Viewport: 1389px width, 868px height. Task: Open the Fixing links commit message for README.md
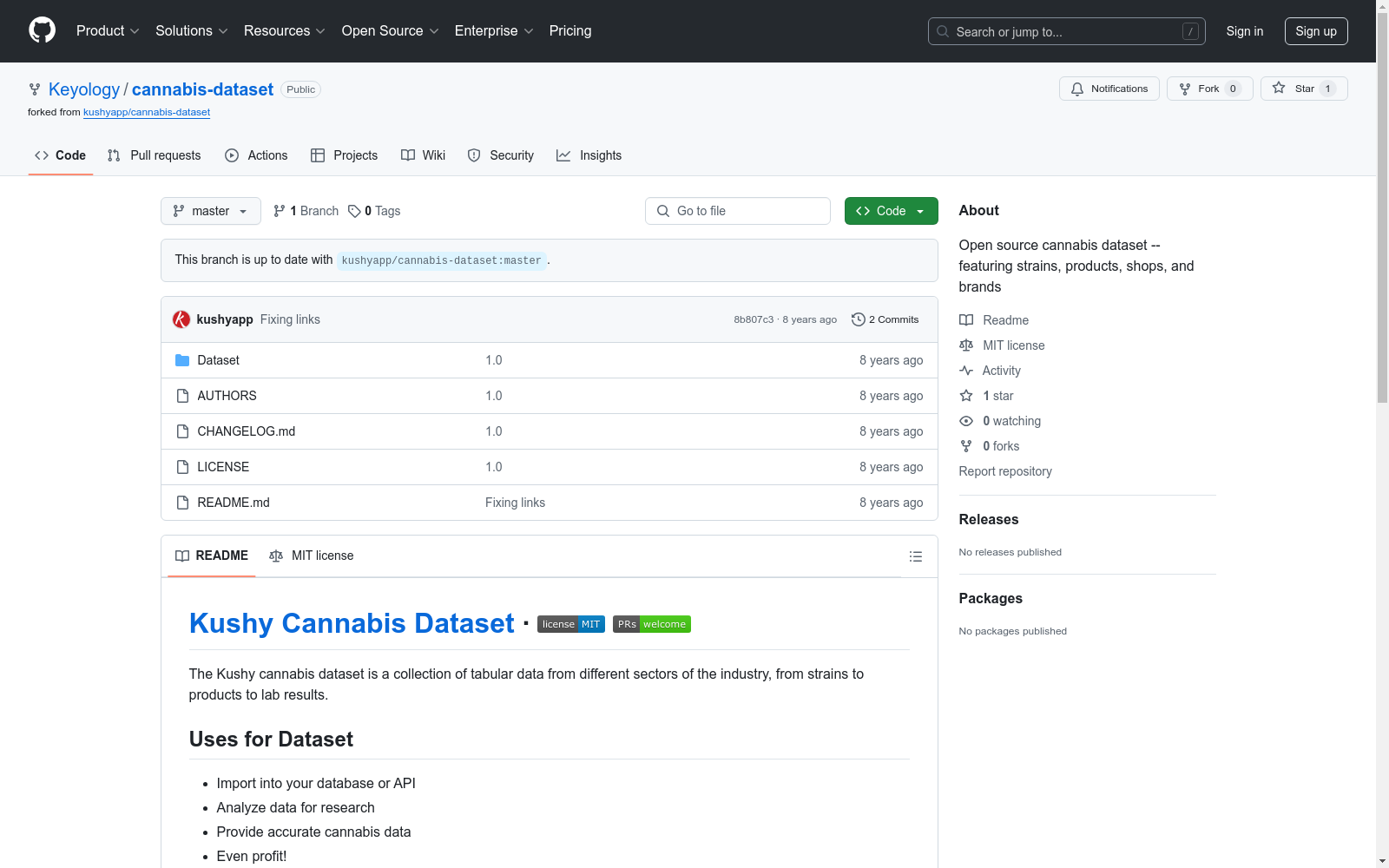point(515,503)
